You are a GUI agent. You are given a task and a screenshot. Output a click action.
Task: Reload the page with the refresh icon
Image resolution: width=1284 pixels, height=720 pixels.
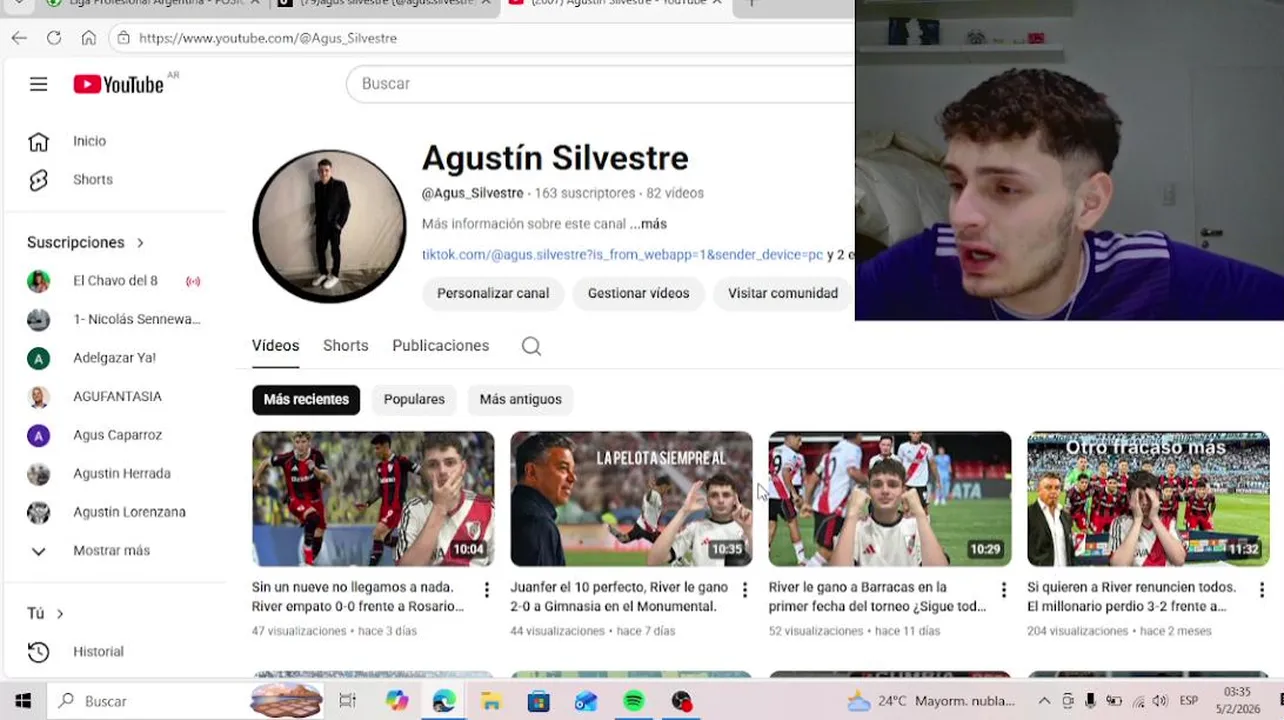coord(54,38)
